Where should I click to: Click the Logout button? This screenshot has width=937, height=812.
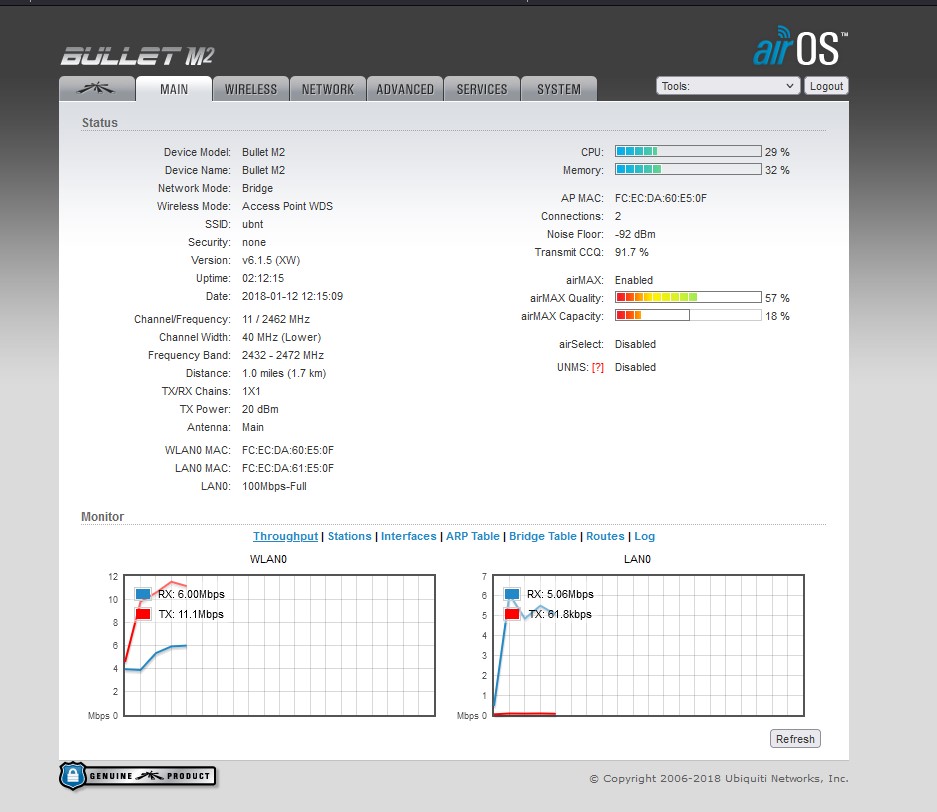pyautogui.click(x=826, y=86)
